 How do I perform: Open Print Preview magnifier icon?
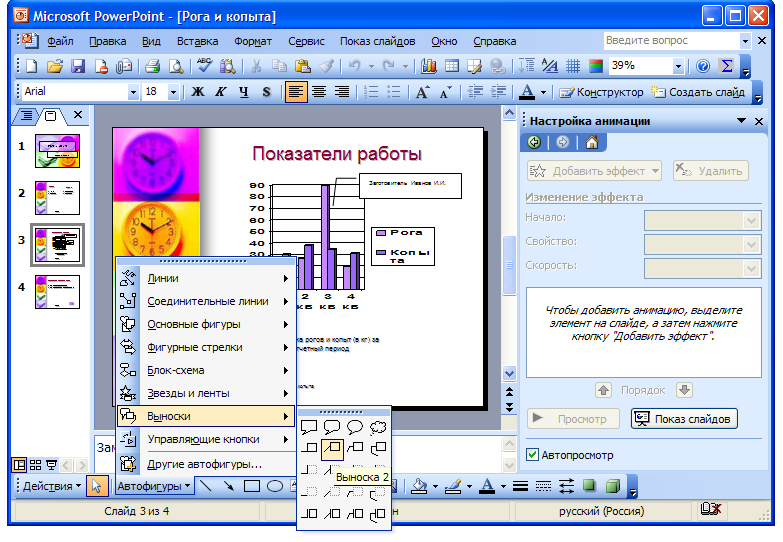pos(176,66)
